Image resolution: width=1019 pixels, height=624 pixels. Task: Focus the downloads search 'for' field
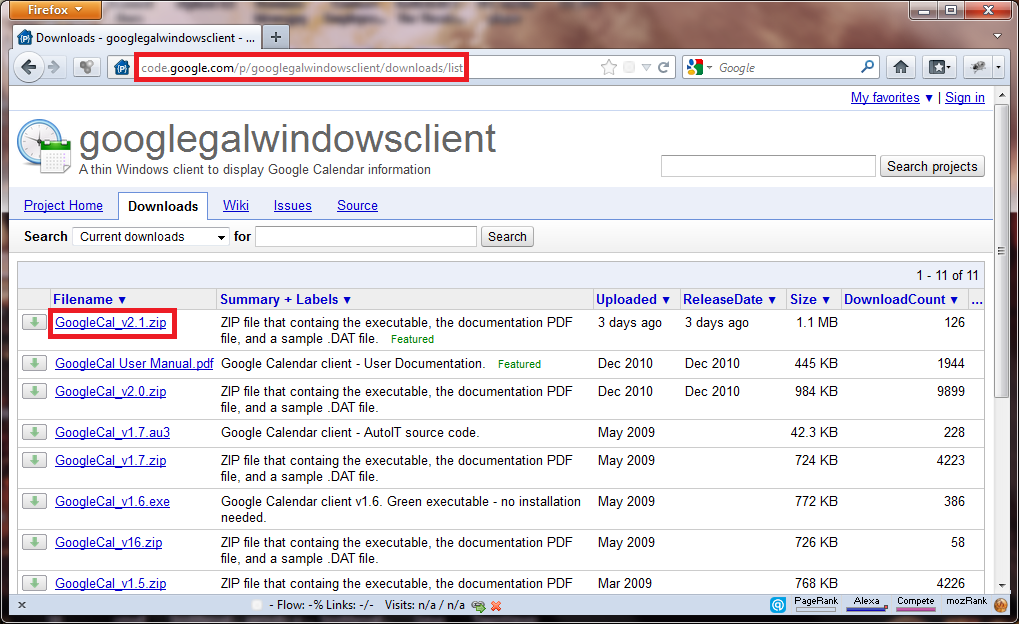click(x=366, y=237)
